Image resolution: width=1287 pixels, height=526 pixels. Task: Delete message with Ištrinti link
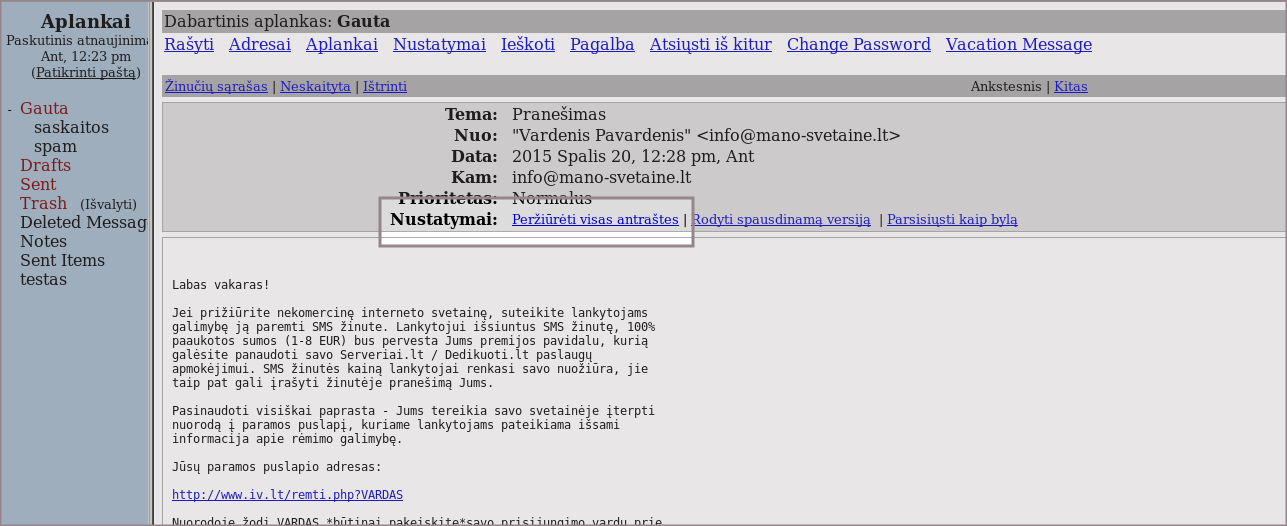click(x=385, y=87)
